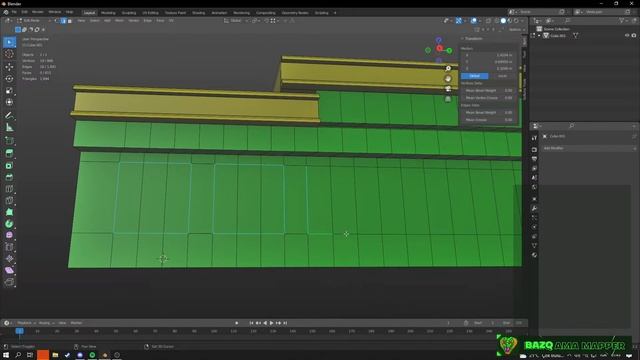Jump to timeline start frame
Image resolution: width=640 pixels, height=360 pixels.
coord(251,323)
